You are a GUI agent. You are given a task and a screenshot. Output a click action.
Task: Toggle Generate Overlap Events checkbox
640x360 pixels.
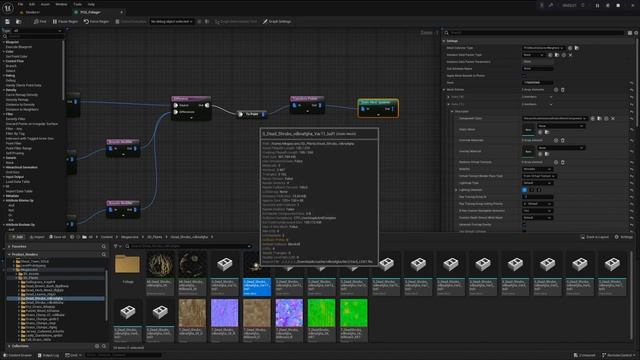tap(524, 224)
